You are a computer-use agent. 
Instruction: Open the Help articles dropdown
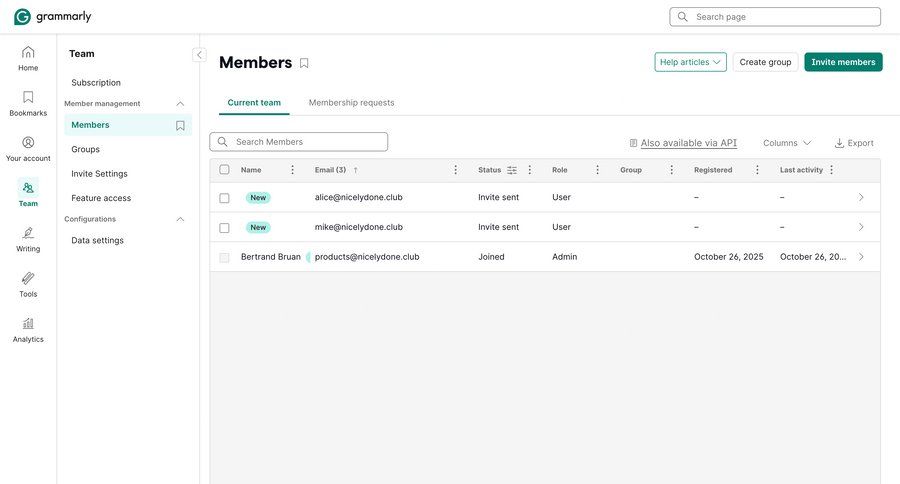click(690, 62)
